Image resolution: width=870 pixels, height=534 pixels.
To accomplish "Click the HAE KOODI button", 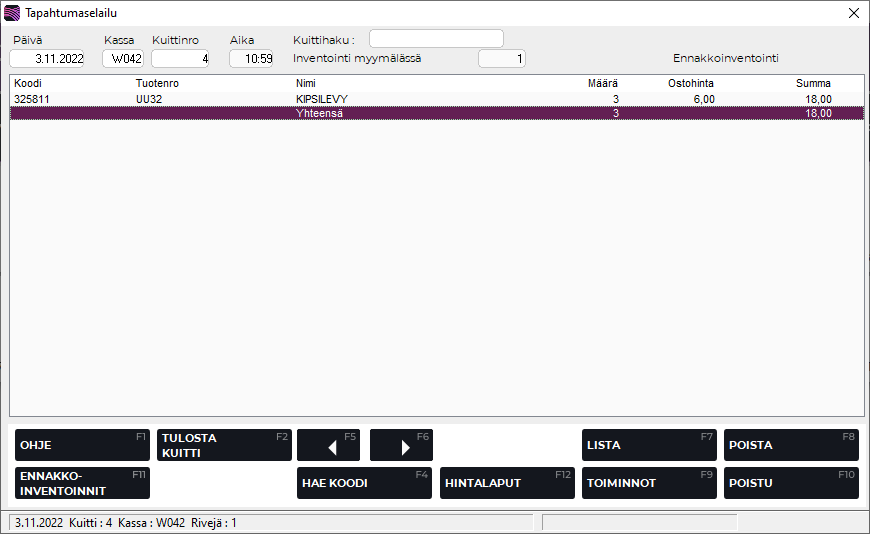I will pyautogui.click(x=364, y=483).
